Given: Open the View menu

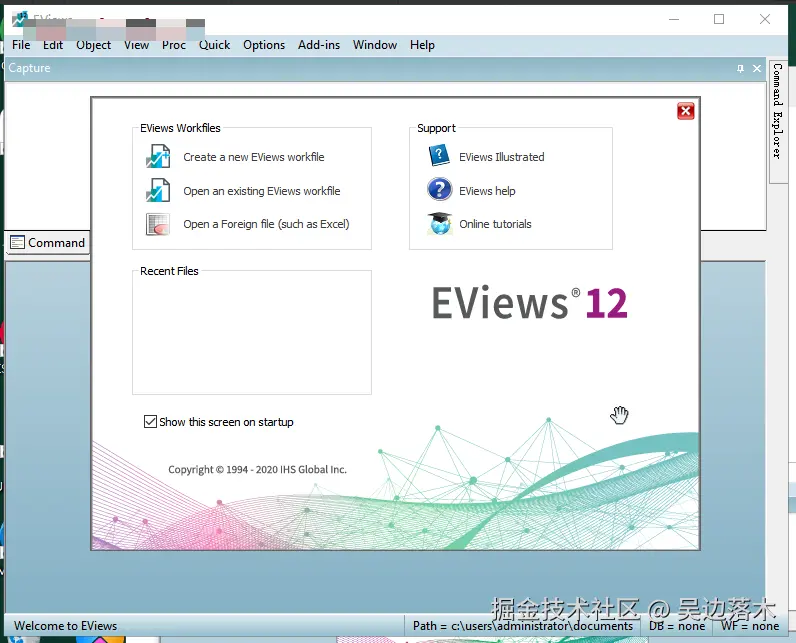Looking at the screenshot, I should pyautogui.click(x=137, y=45).
